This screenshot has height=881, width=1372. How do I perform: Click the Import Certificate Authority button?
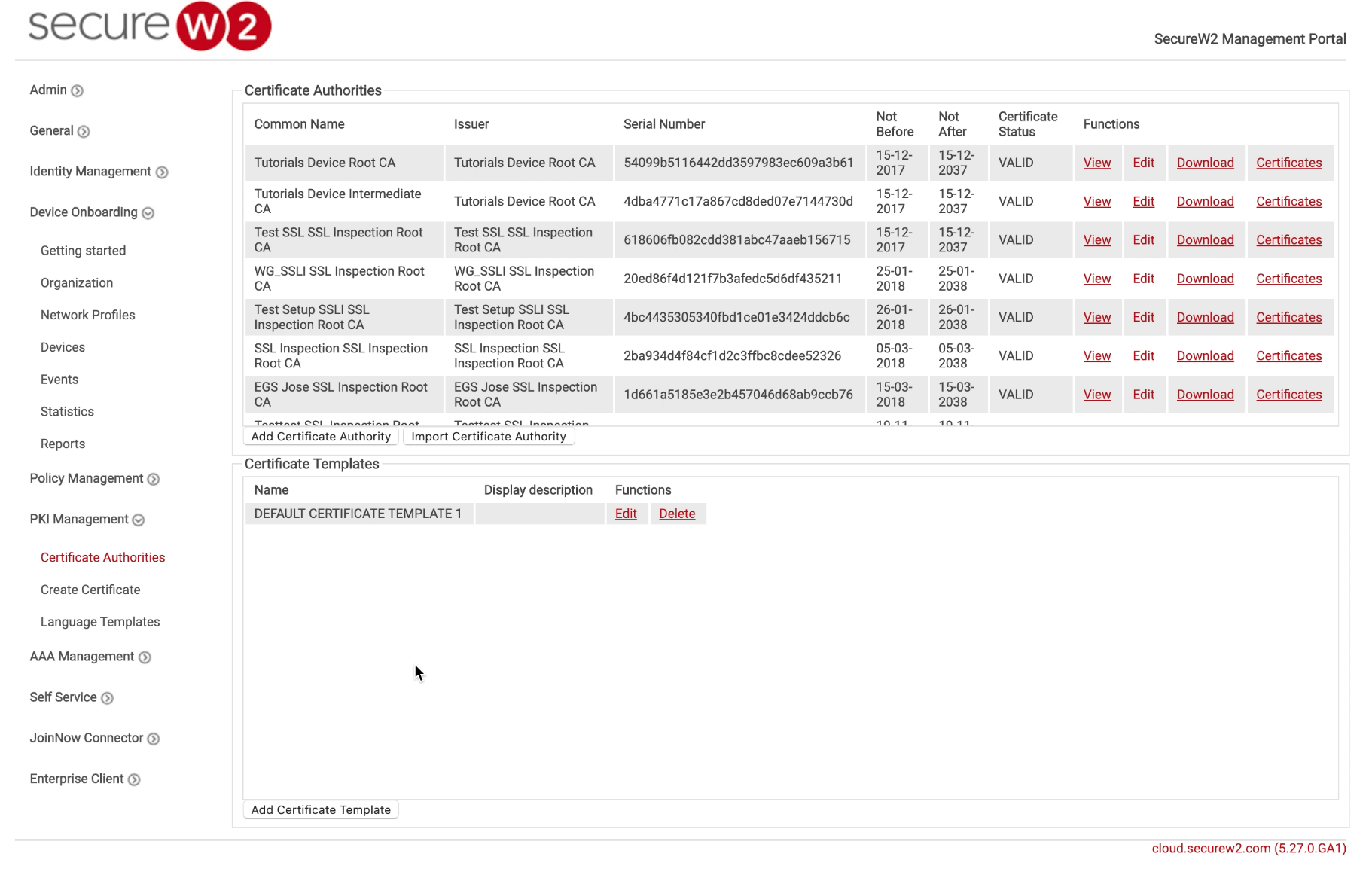pyautogui.click(x=489, y=437)
